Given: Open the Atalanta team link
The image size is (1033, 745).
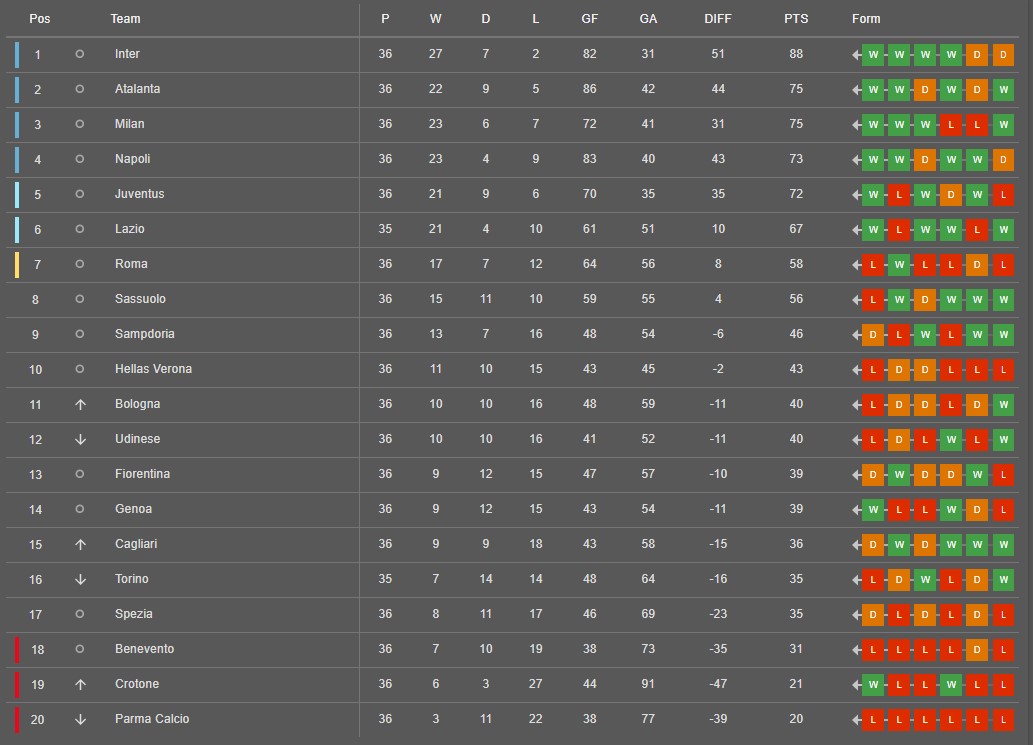Looking at the screenshot, I should pos(138,89).
